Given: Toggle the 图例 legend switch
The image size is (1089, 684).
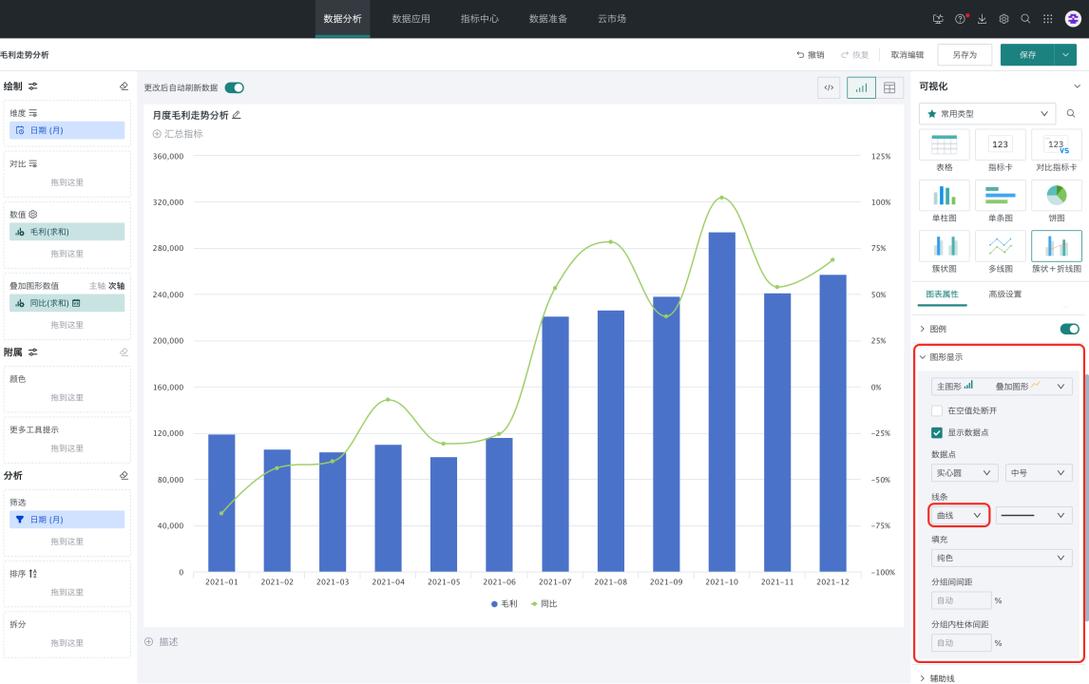Looking at the screenshot, I should point(1070,328).
